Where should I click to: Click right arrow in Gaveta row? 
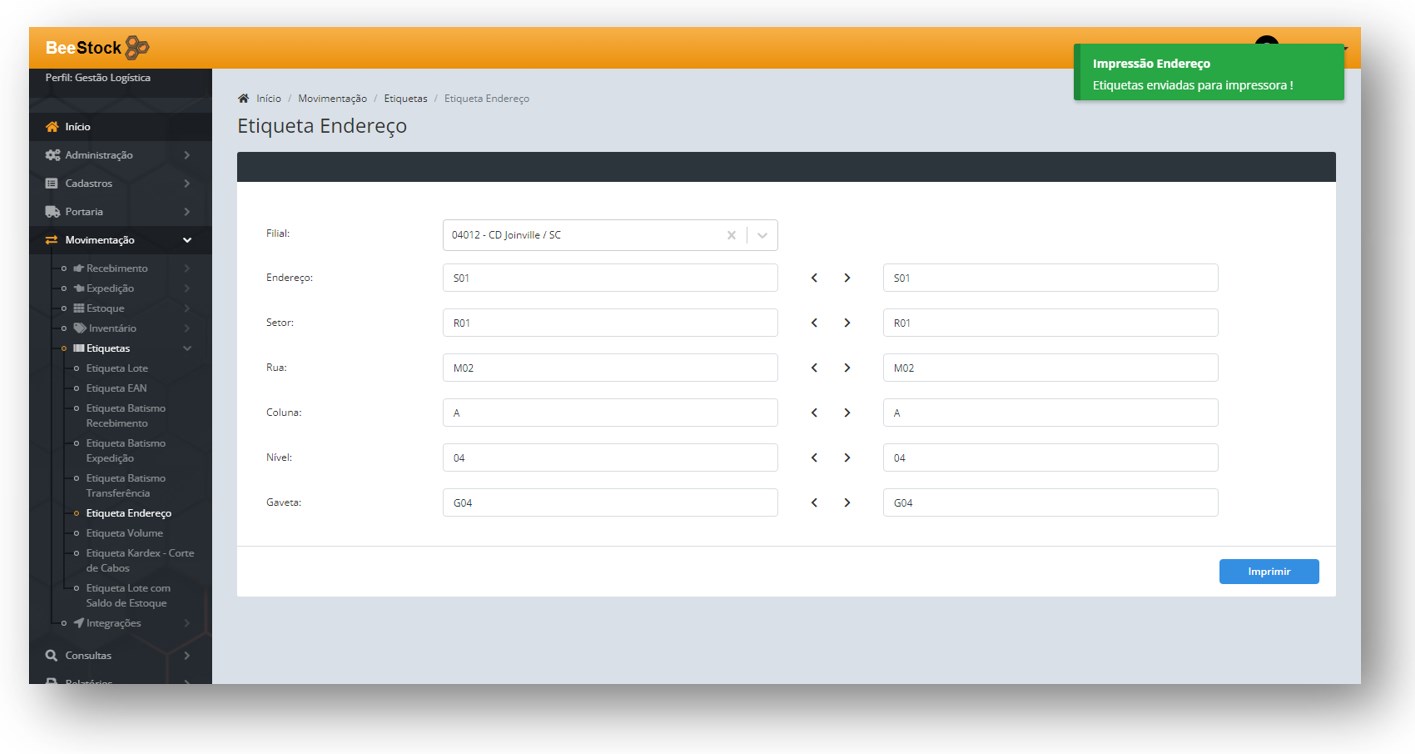(847, 503)
